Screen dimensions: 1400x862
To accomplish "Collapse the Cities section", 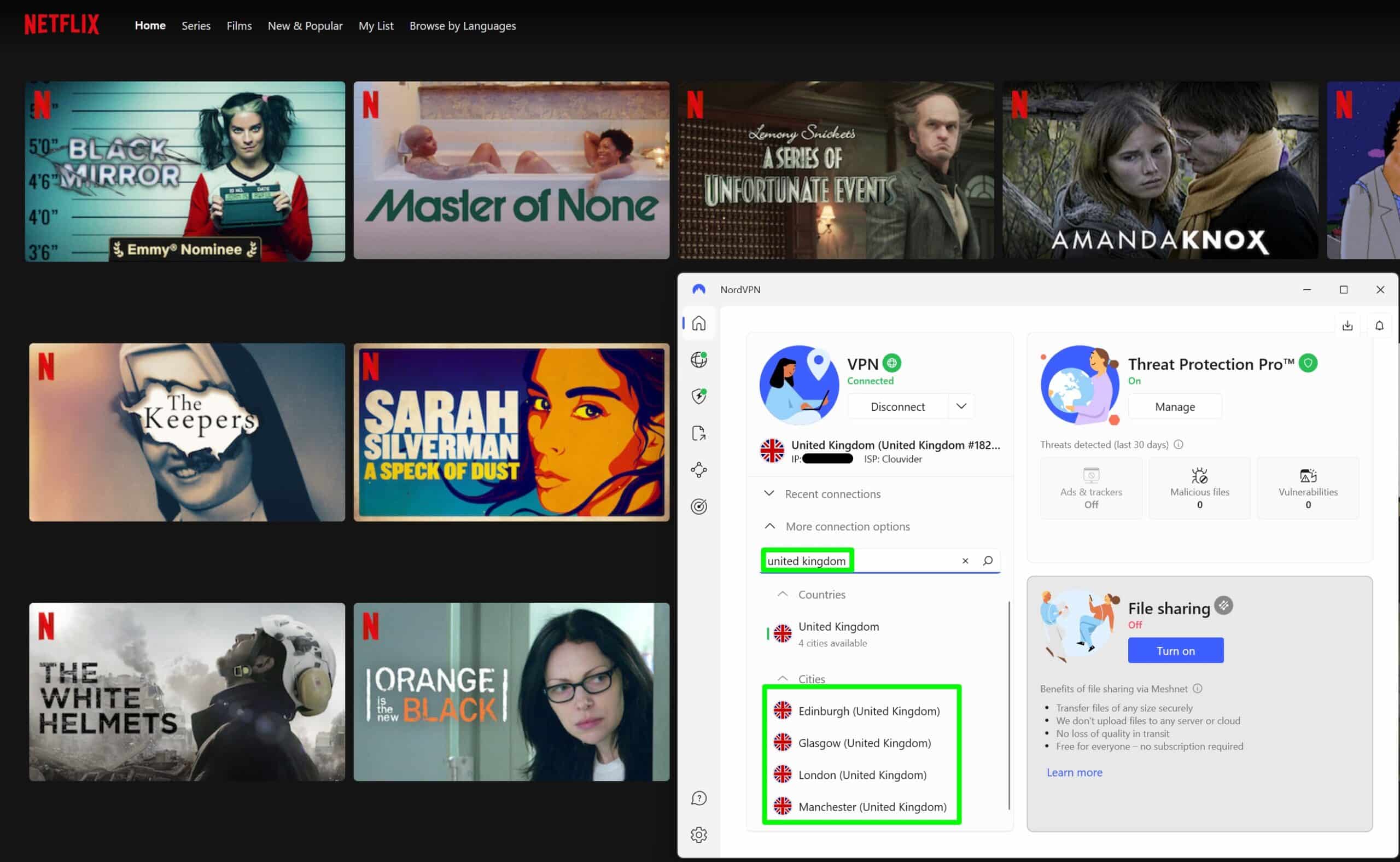I will pyautogui.click(x=801, y=679).
